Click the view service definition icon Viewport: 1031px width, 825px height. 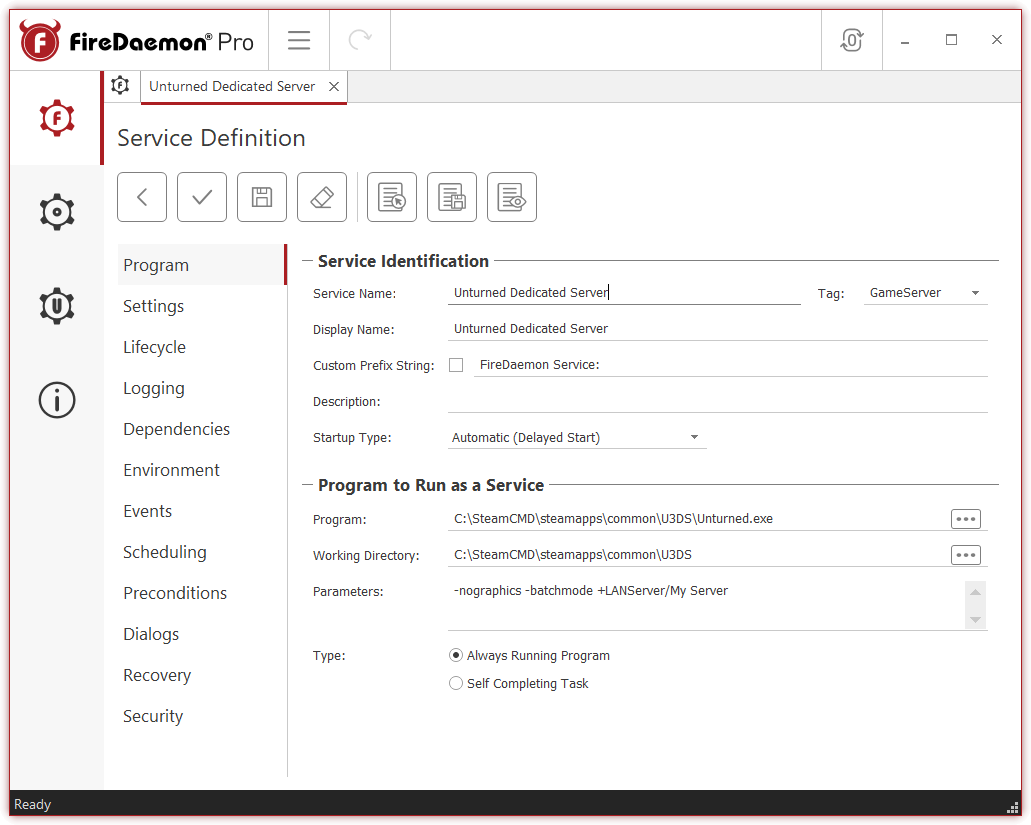coord(512,197)
